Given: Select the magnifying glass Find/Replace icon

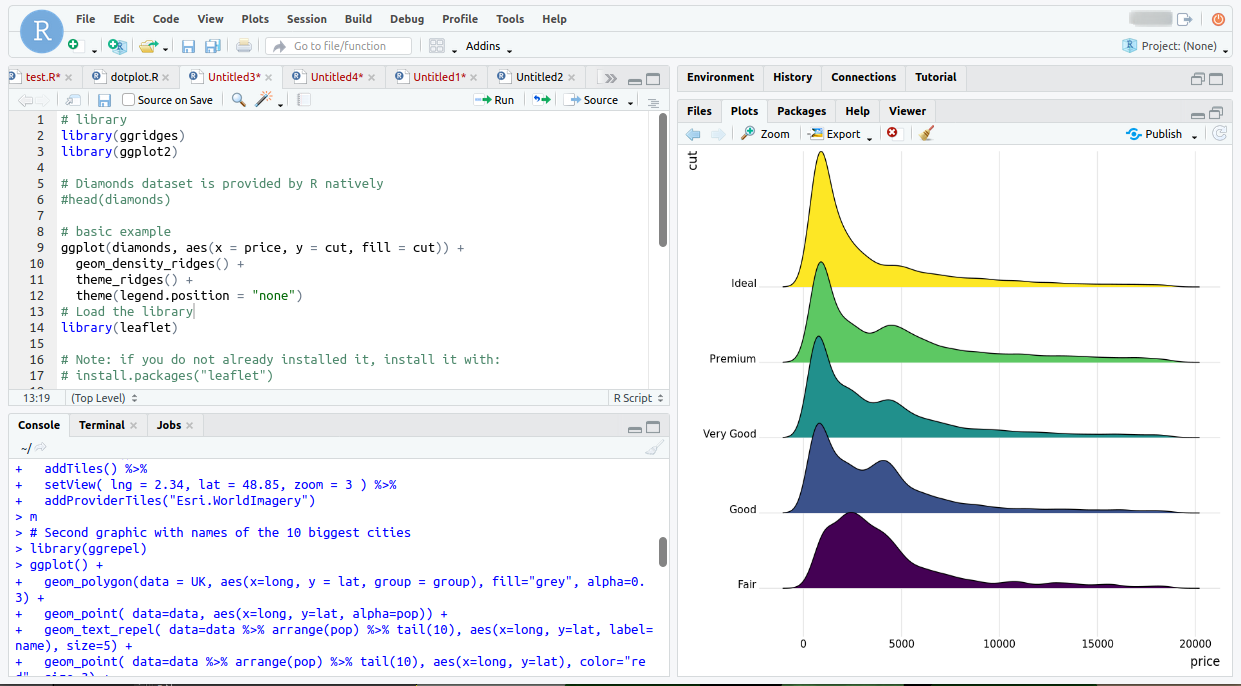Looking at the screenshot, I should [240, 100].
